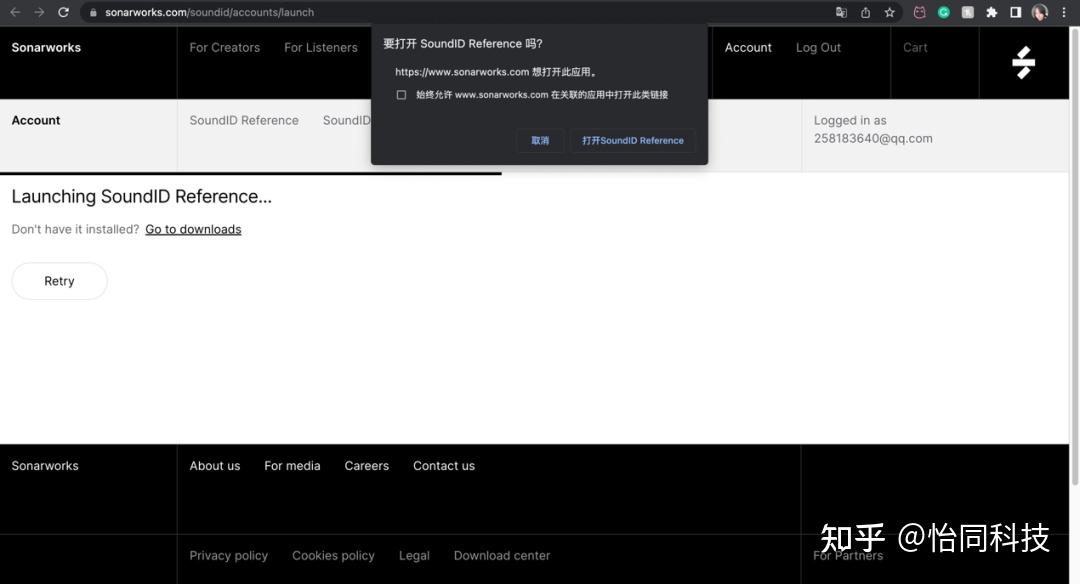
Task: Share the page using the share icon
Action: click(x=865, y=12)
